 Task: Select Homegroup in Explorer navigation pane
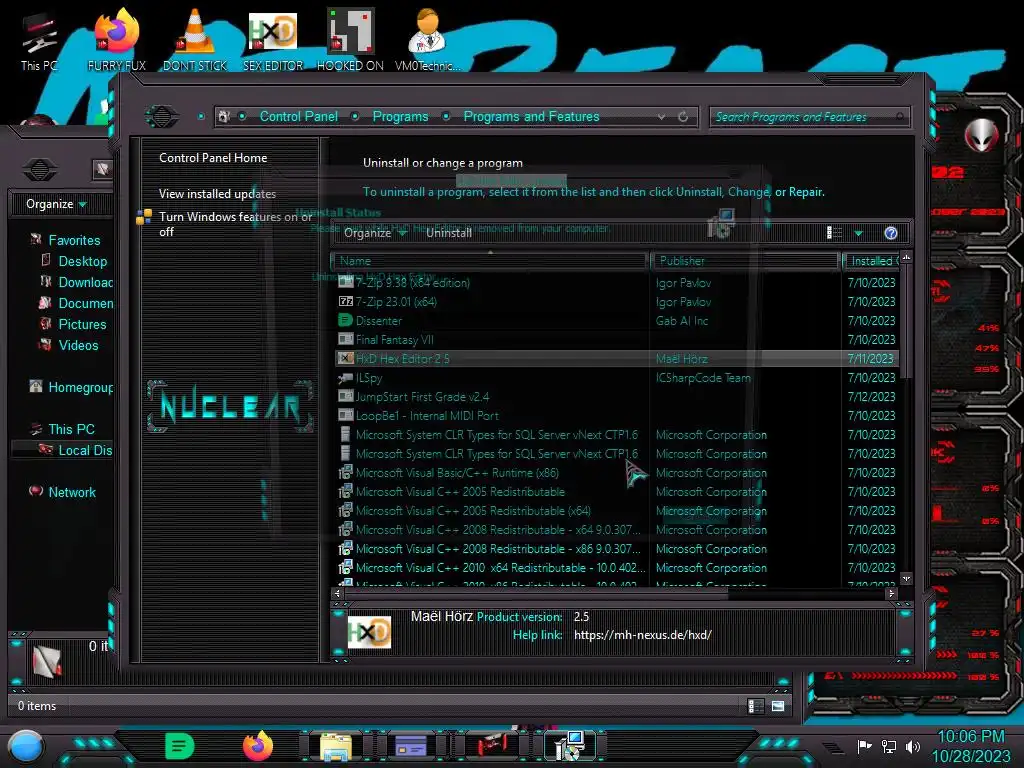coord(80,387)
